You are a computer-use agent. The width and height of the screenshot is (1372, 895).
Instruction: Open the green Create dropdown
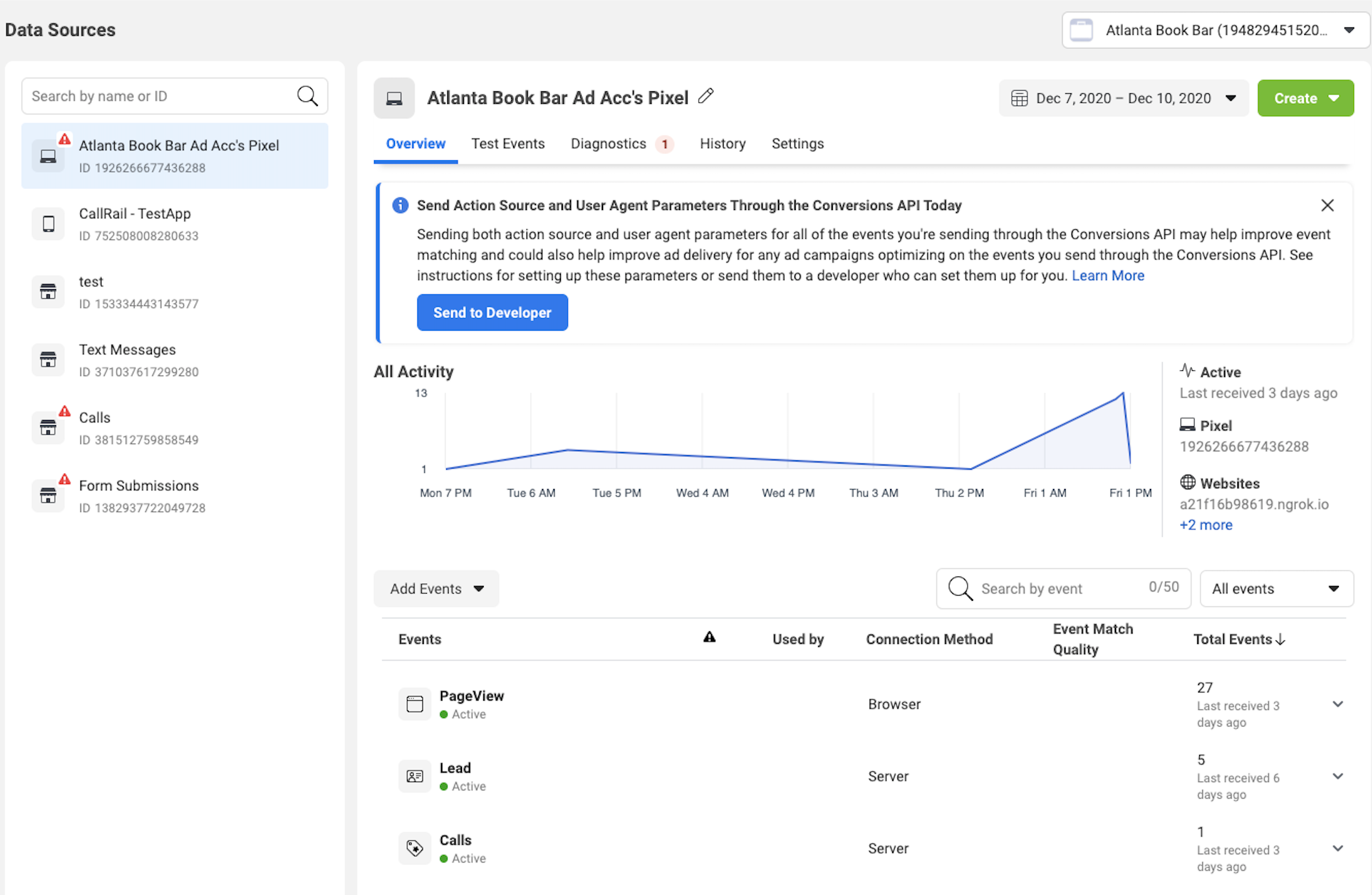(x=1306, y=98)
